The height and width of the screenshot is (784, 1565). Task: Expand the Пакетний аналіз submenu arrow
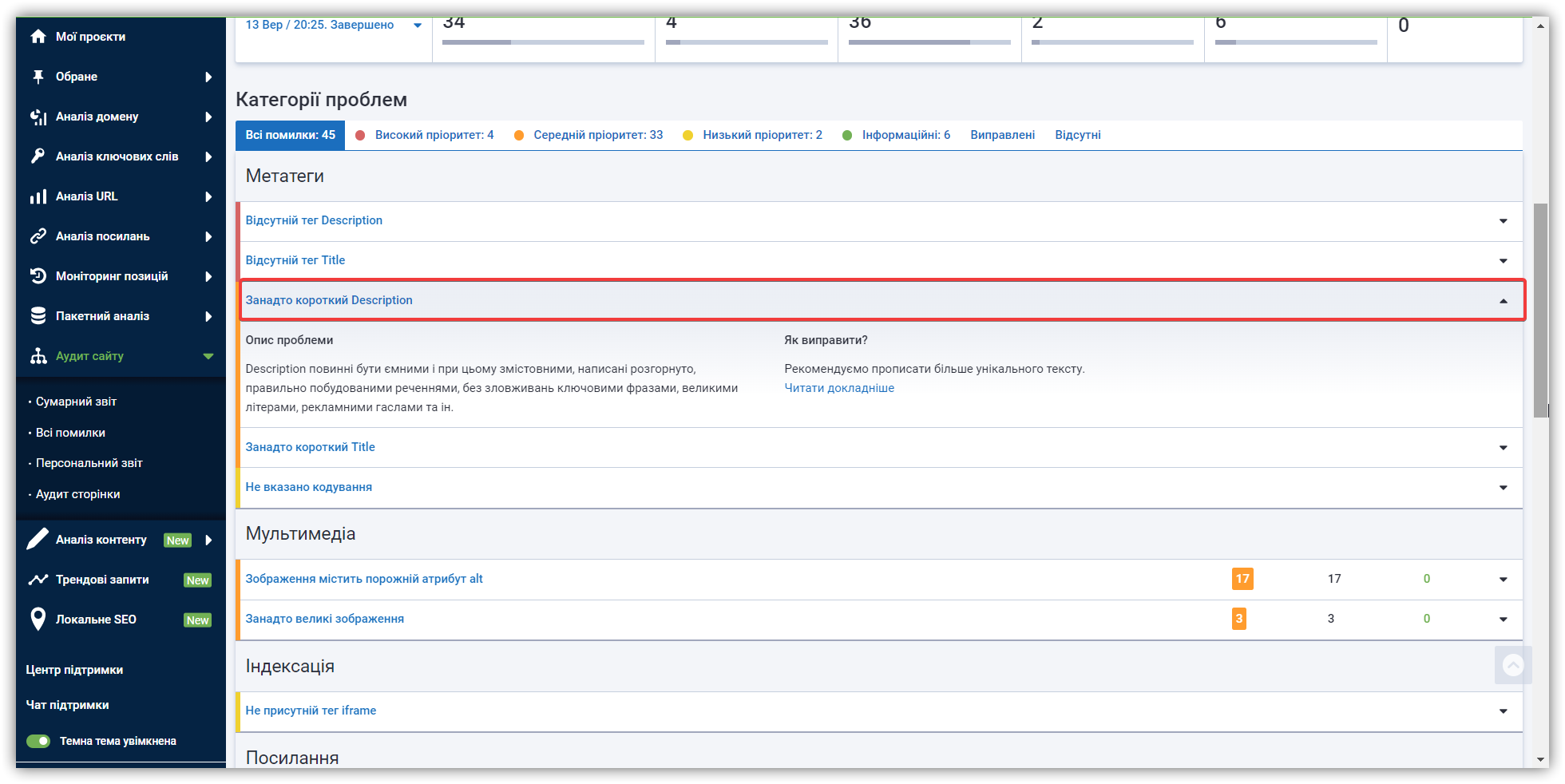[x=208, y=316]
